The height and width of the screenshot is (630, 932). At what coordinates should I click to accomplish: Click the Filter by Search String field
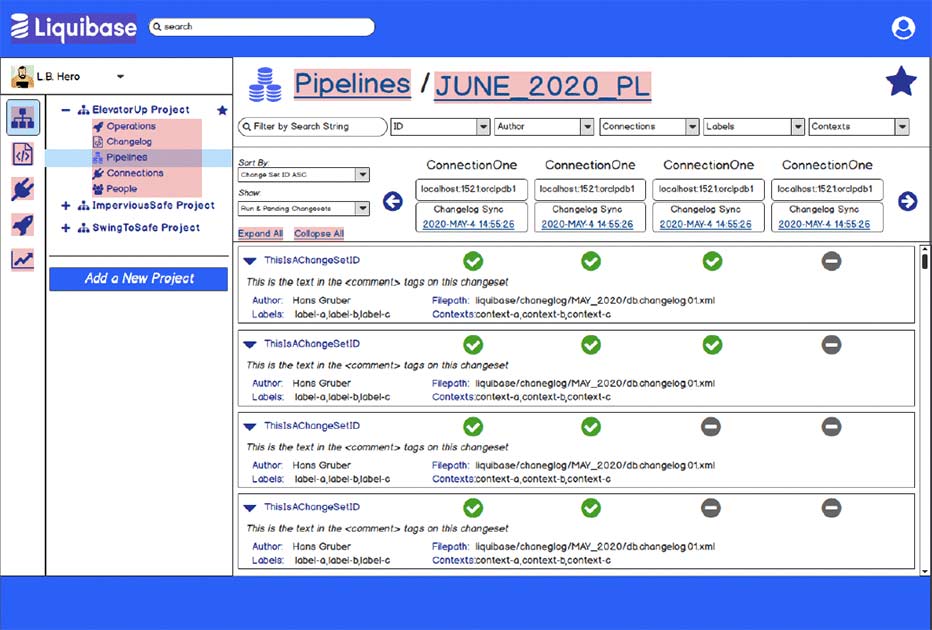pos(313,127)
